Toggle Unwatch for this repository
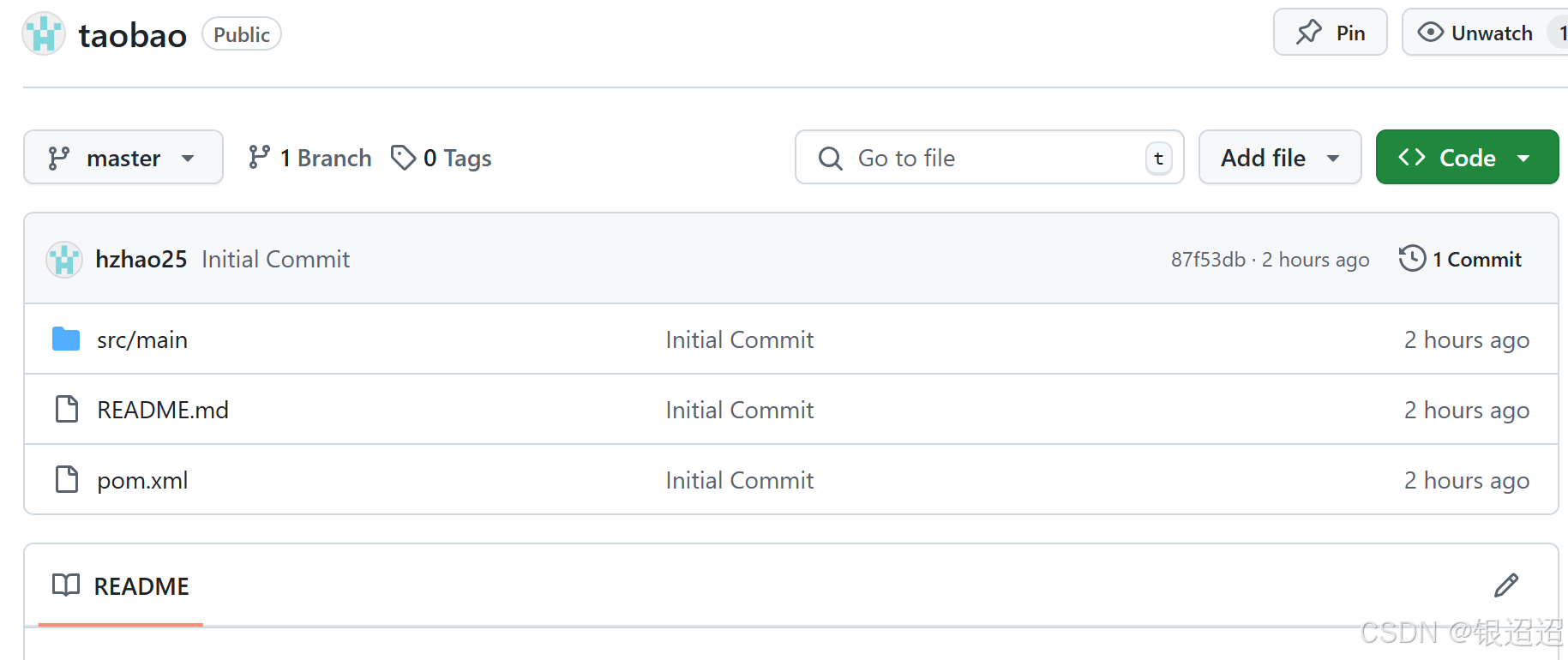Viewport: 1568px width, 660px height. pos(1476,33)
